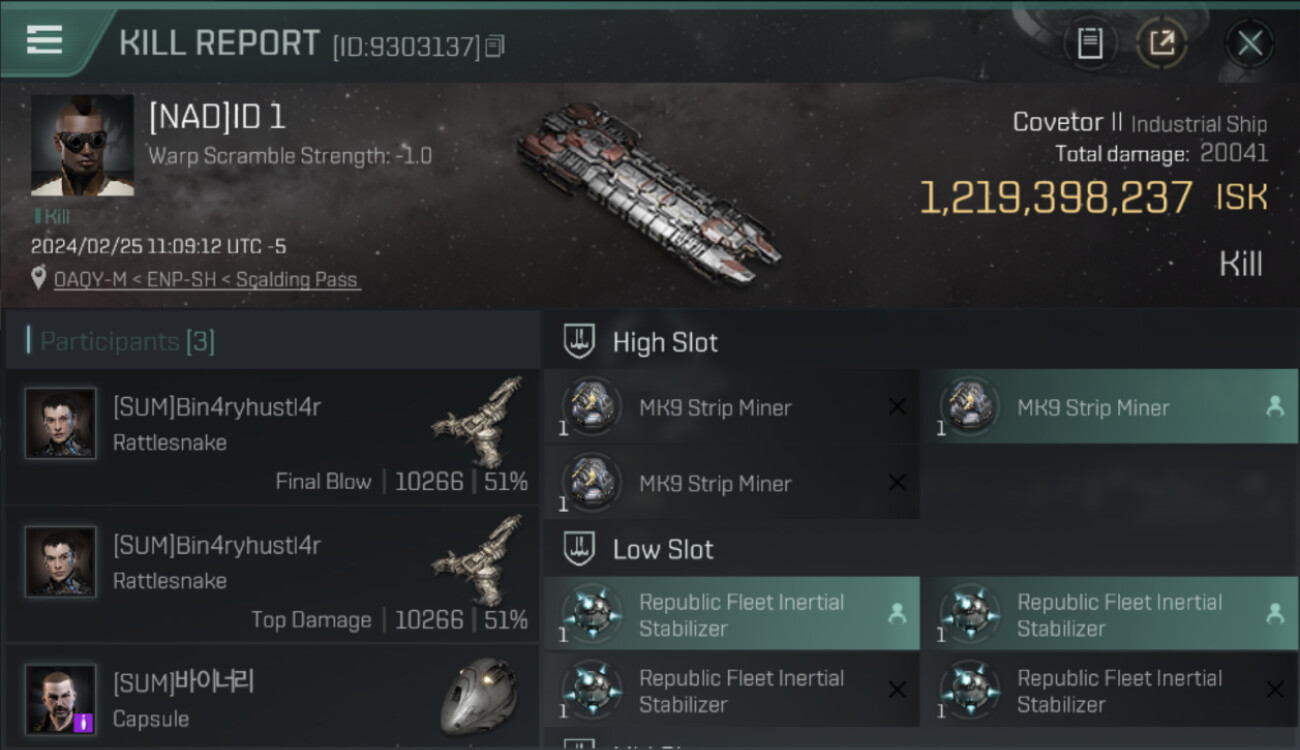Copy the kill report ID icon
Viewport: 1300px width, 750px height.
(495, 46)
